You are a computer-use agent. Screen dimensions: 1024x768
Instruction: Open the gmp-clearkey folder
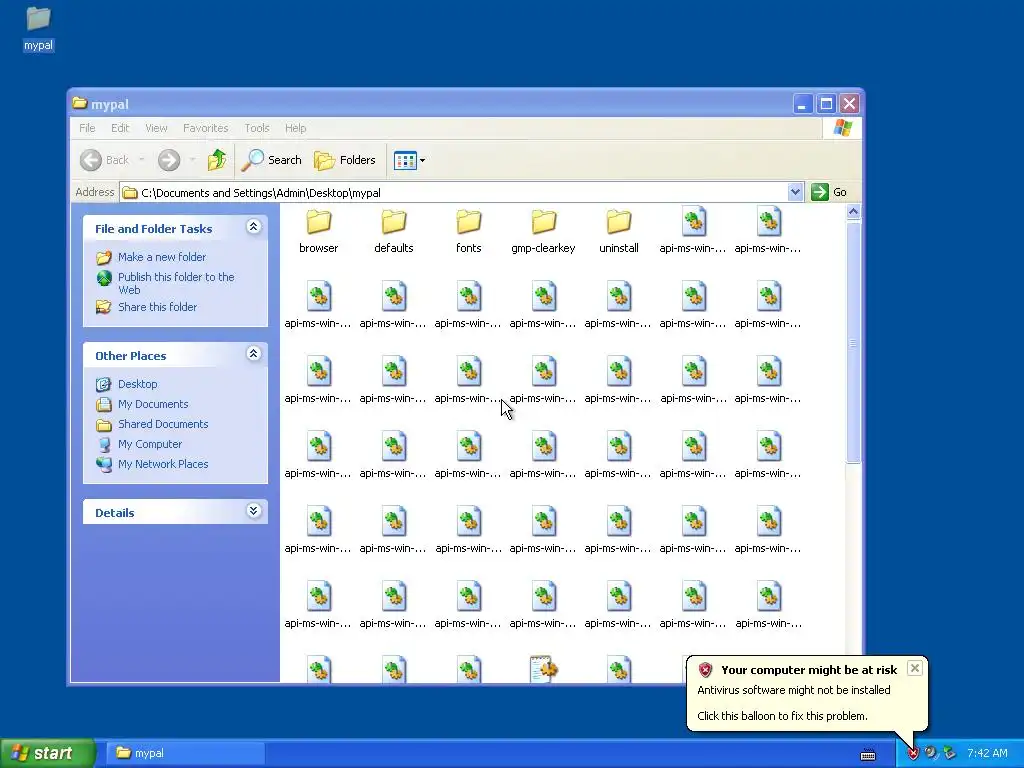point(543,231)
